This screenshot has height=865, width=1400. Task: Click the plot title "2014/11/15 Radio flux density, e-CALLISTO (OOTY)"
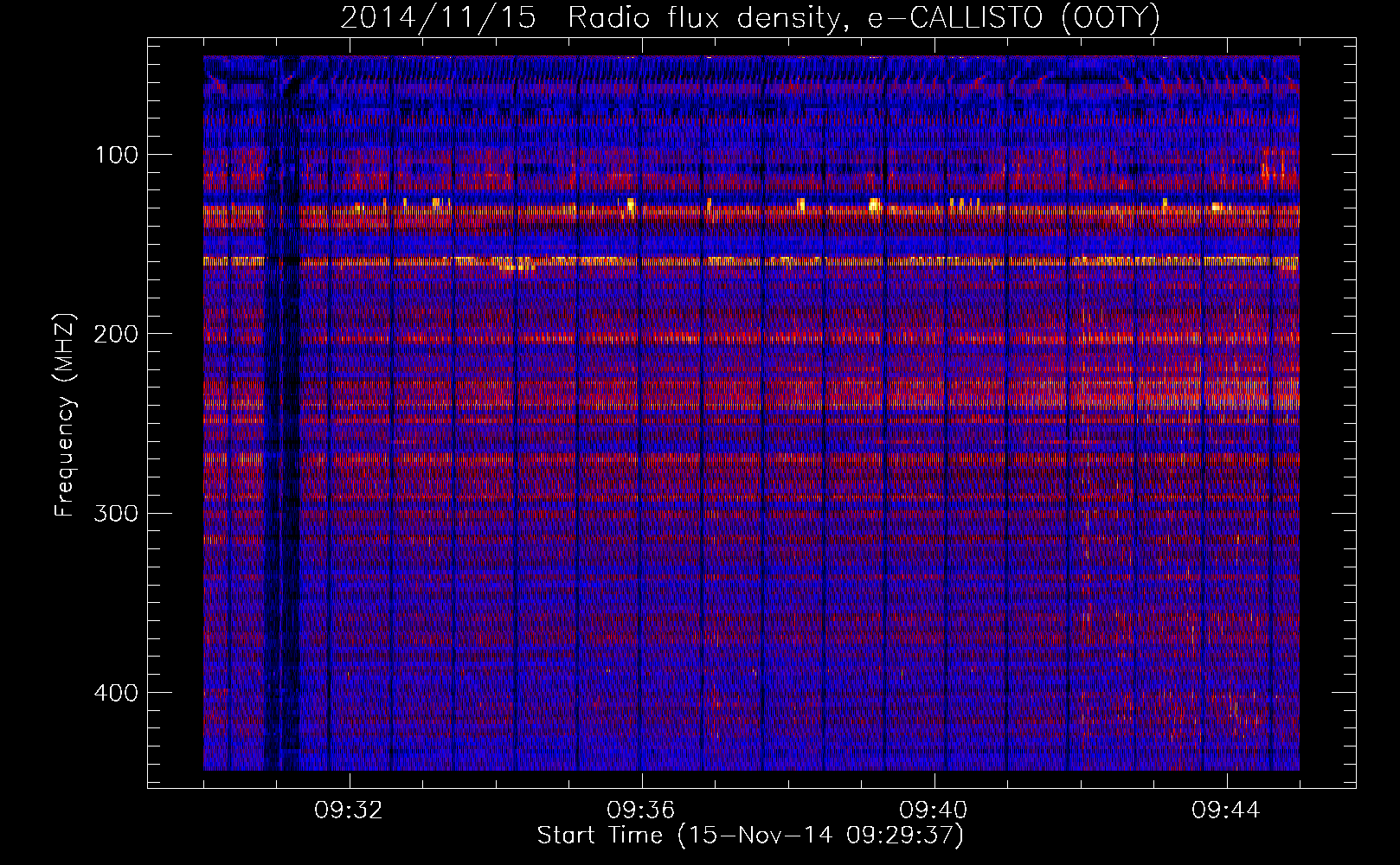[750, 17]
